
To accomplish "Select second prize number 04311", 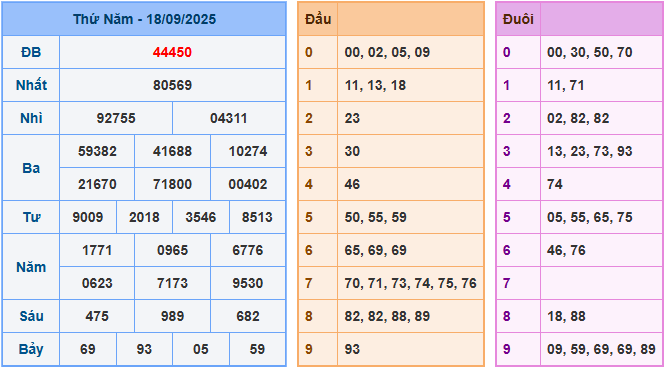I will coord(229,118).
